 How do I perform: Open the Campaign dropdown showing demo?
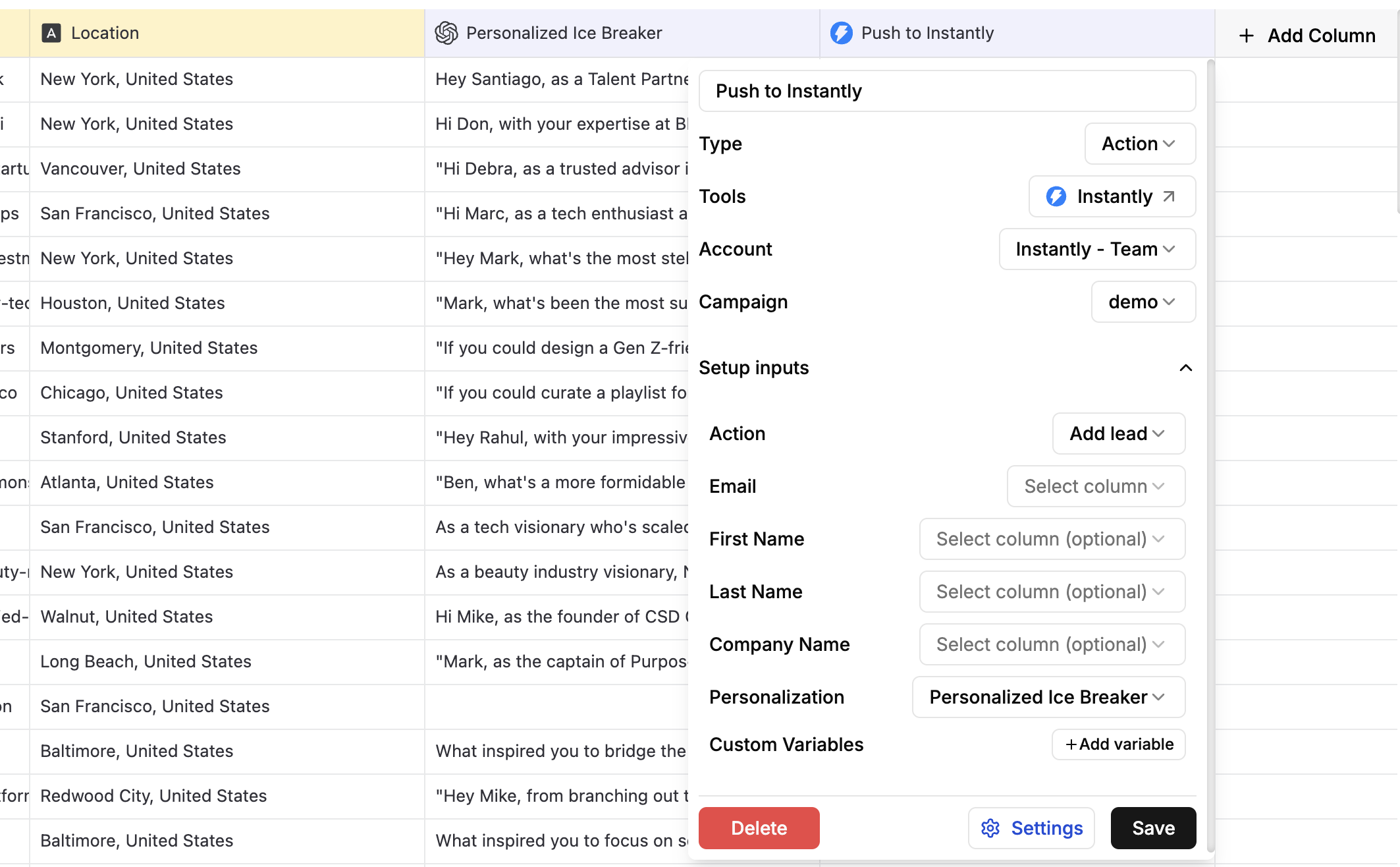[x=1143, y=302]
